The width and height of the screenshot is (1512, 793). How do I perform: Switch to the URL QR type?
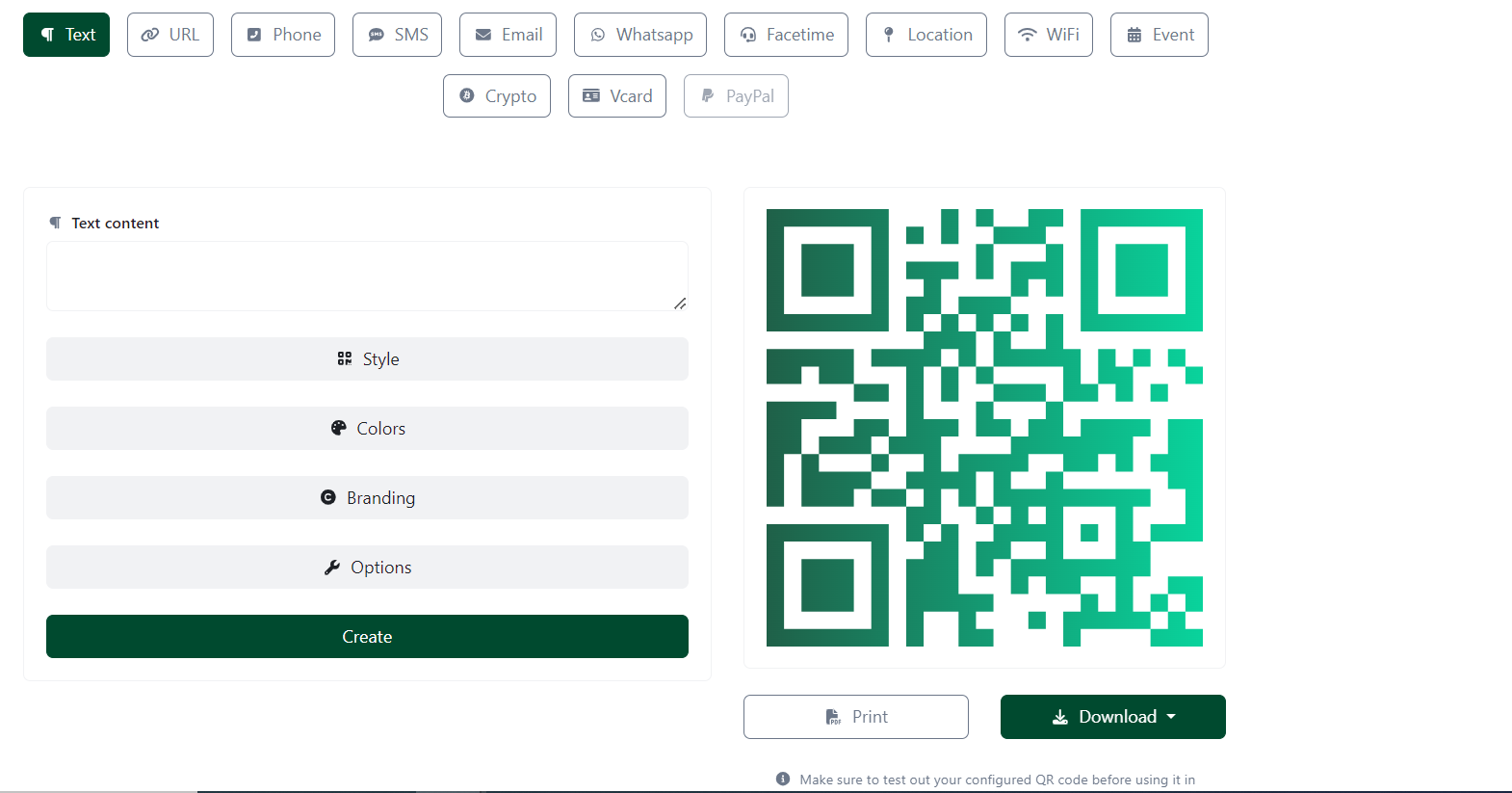pyautogui.click(x=170, y=35)
